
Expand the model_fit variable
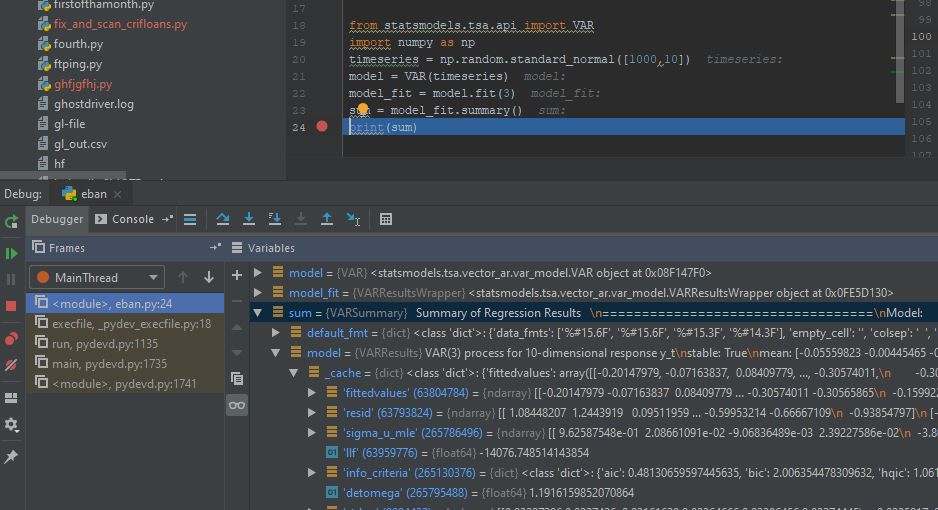coord(258,292)
